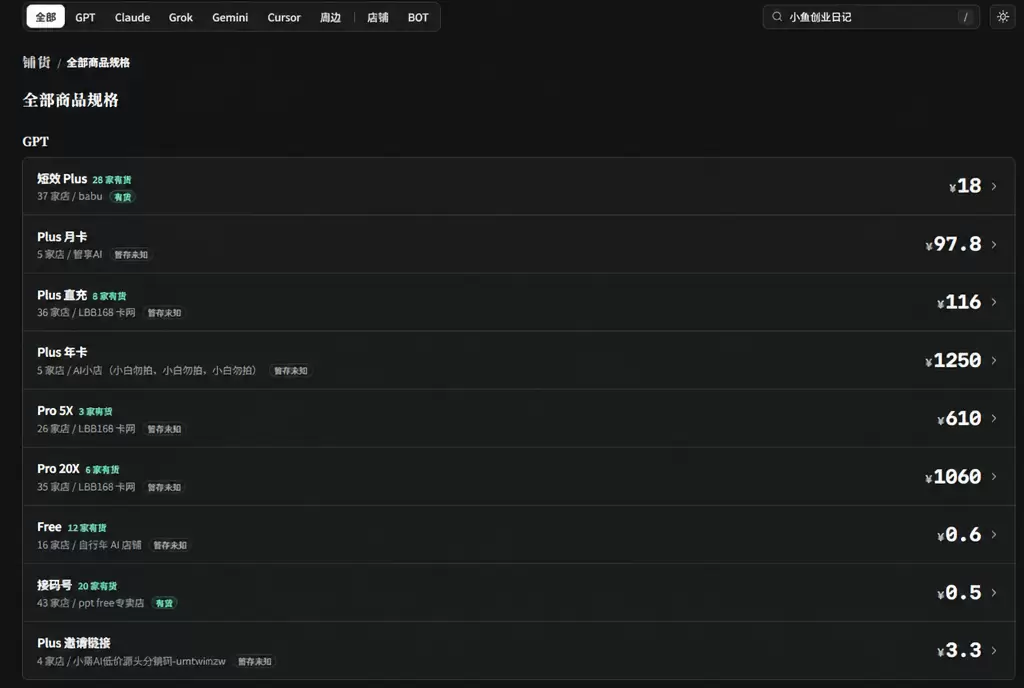1024x688 pixels.
Task: Toggle the light/dark theme sun icon
Action: click(x=1002, y=17)
